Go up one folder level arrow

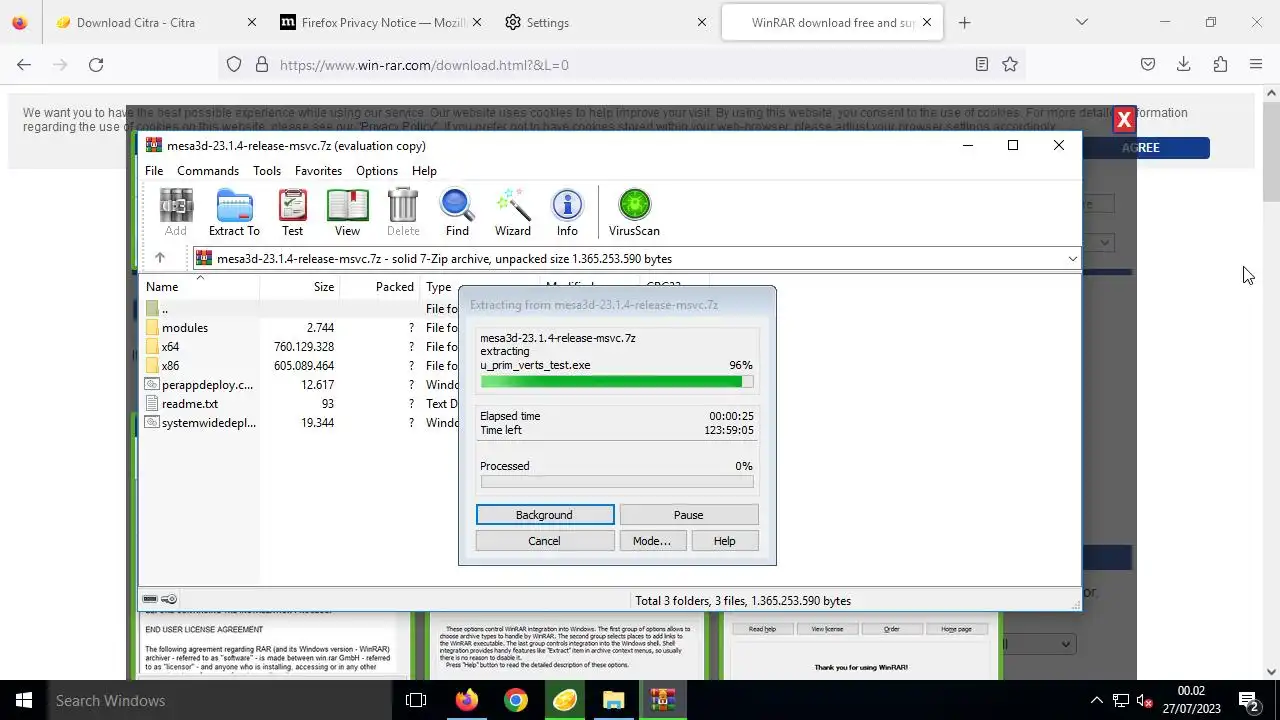pyautogui.click(x=159, y=258)
